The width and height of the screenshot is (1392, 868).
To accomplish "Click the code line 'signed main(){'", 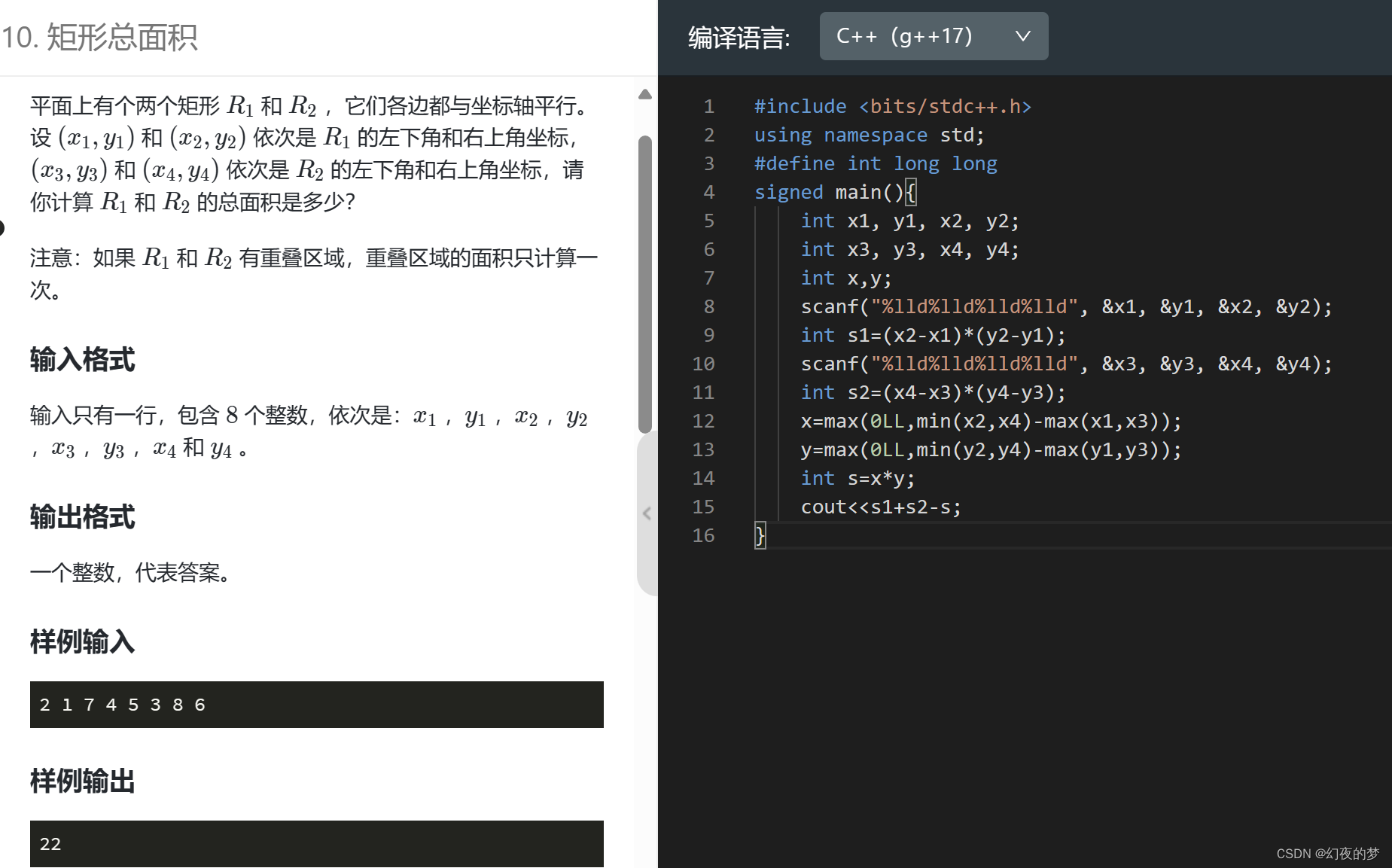I will (836, 193).
